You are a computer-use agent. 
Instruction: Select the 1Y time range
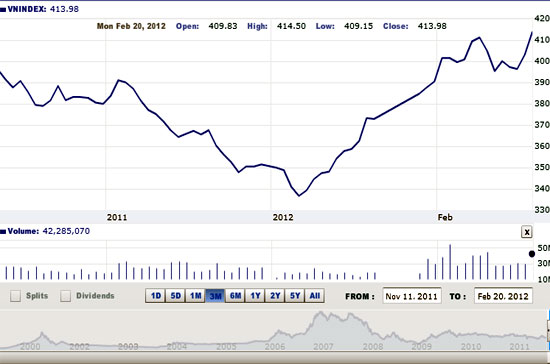[255, 296]
